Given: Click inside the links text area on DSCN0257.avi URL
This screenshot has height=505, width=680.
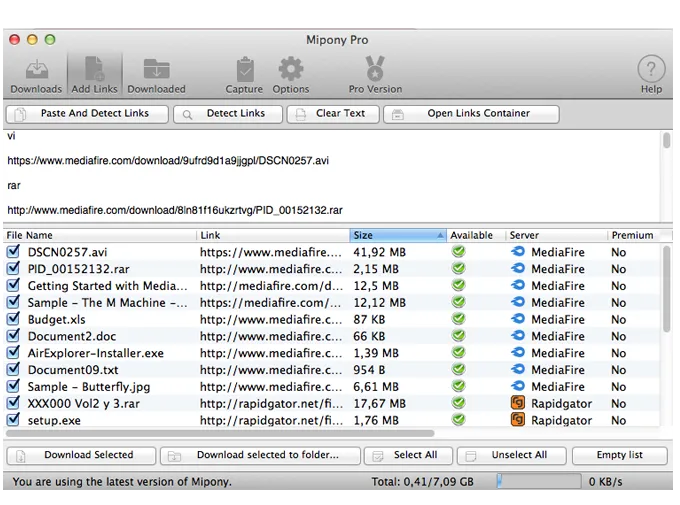Looking at the screenshot, I should (x=168, y=161).
